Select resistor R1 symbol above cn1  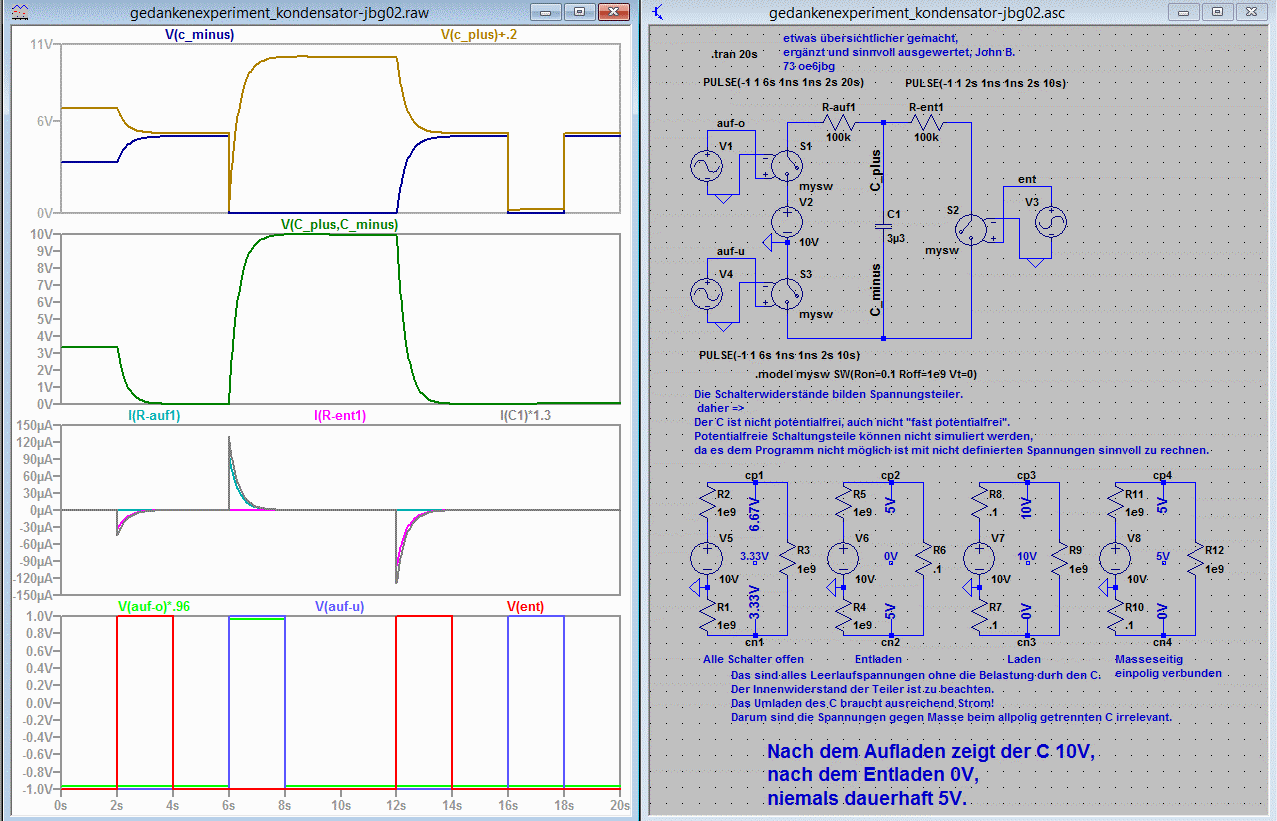click(x=705, y=613)
